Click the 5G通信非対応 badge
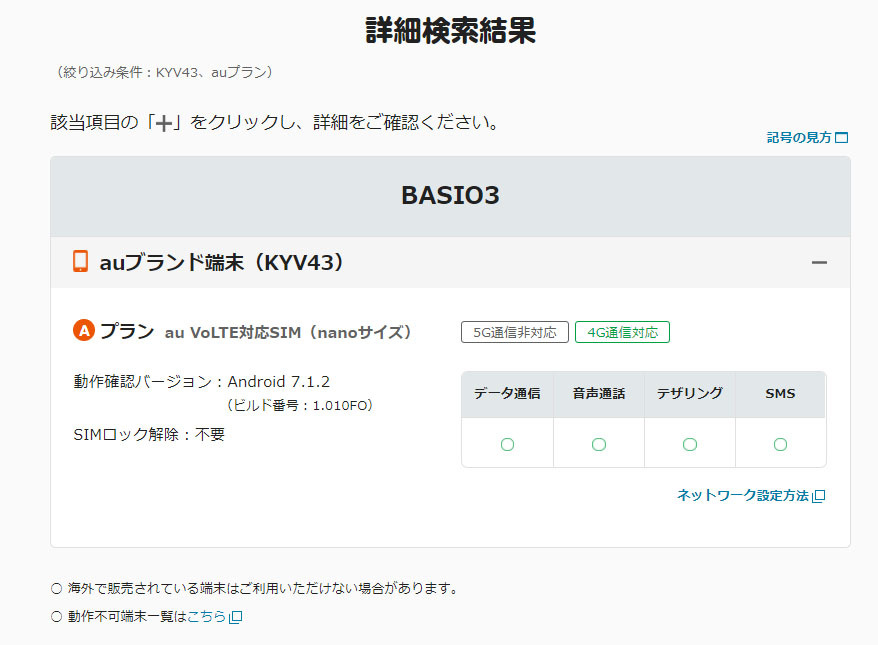878x645 pixels. pos(515,332)
